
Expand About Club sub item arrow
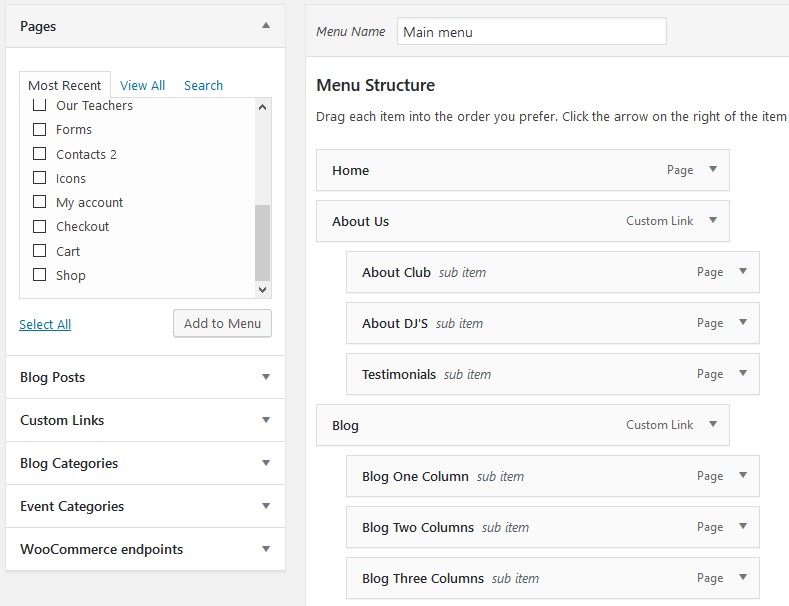(743, 272)
